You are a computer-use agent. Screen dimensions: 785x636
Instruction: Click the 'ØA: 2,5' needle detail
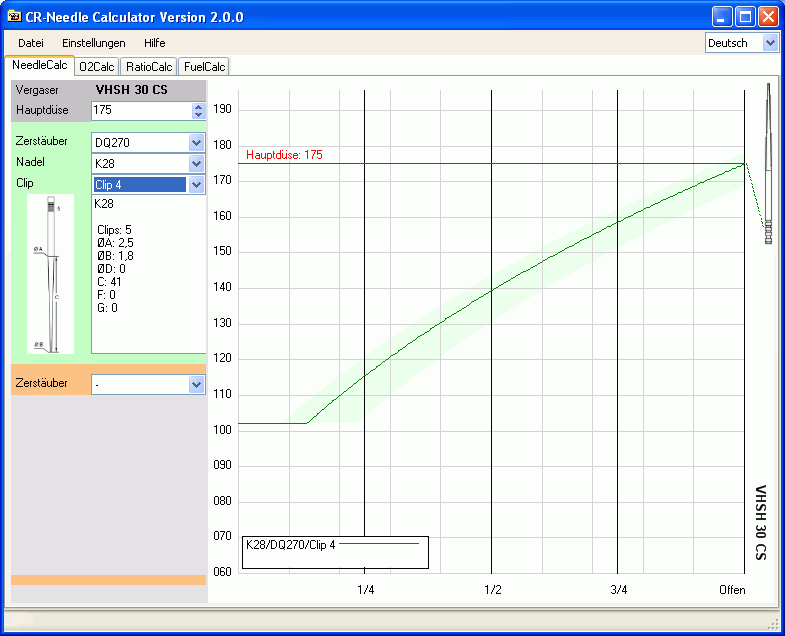point(115,243)
